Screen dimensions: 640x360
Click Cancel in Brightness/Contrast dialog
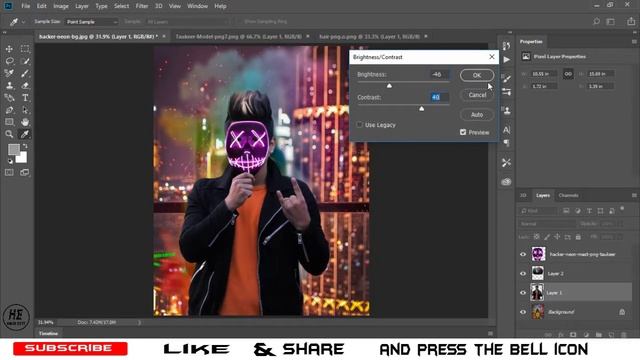pos(477,95)
